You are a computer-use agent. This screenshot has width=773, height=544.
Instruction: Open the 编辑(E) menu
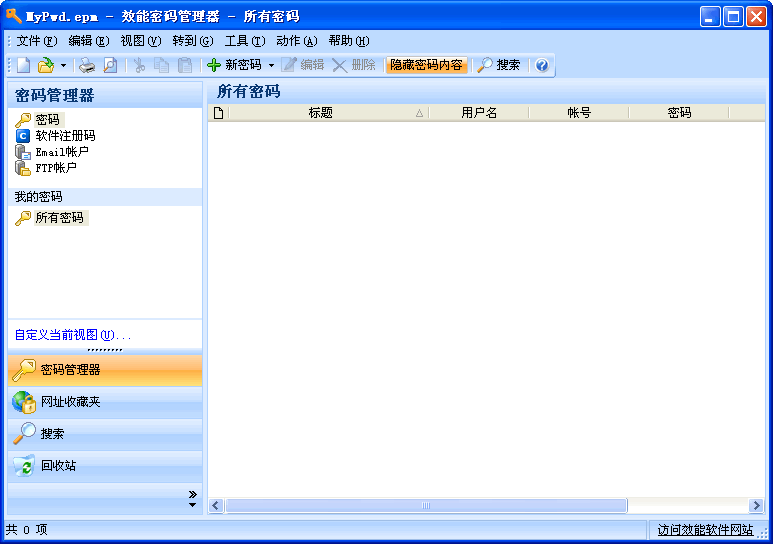tap(89, 41)
